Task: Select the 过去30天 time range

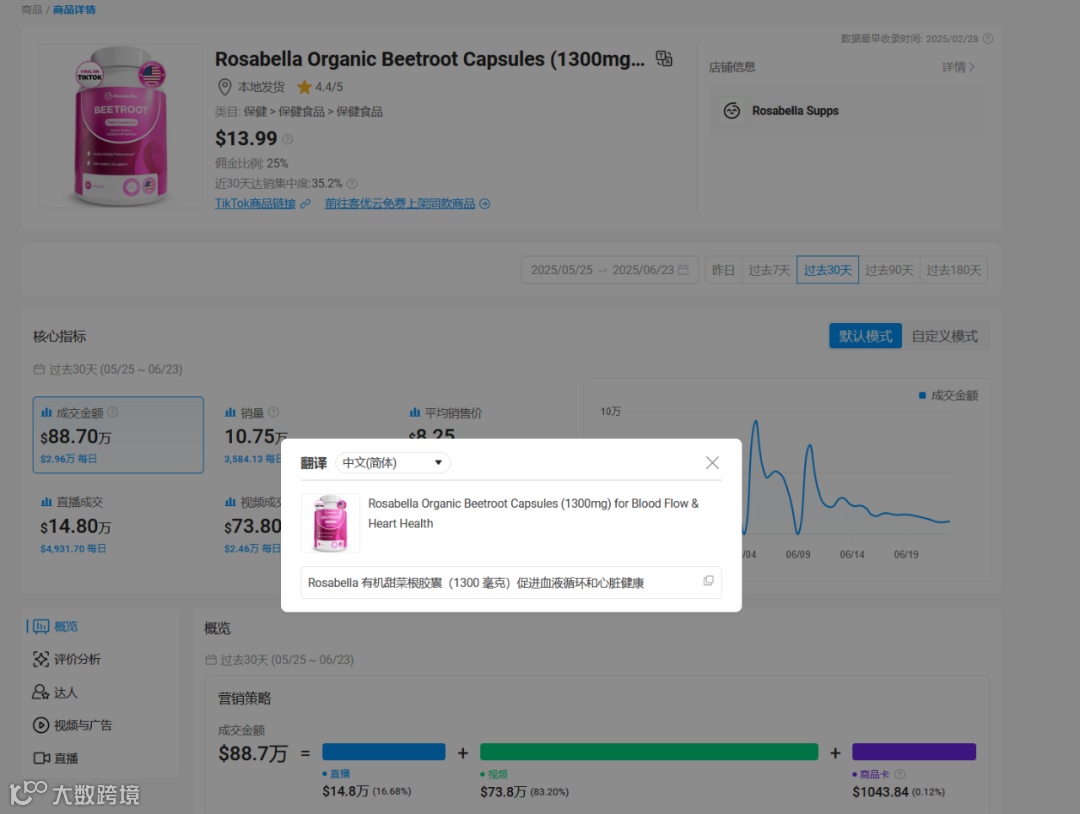Action: point(827,270)
